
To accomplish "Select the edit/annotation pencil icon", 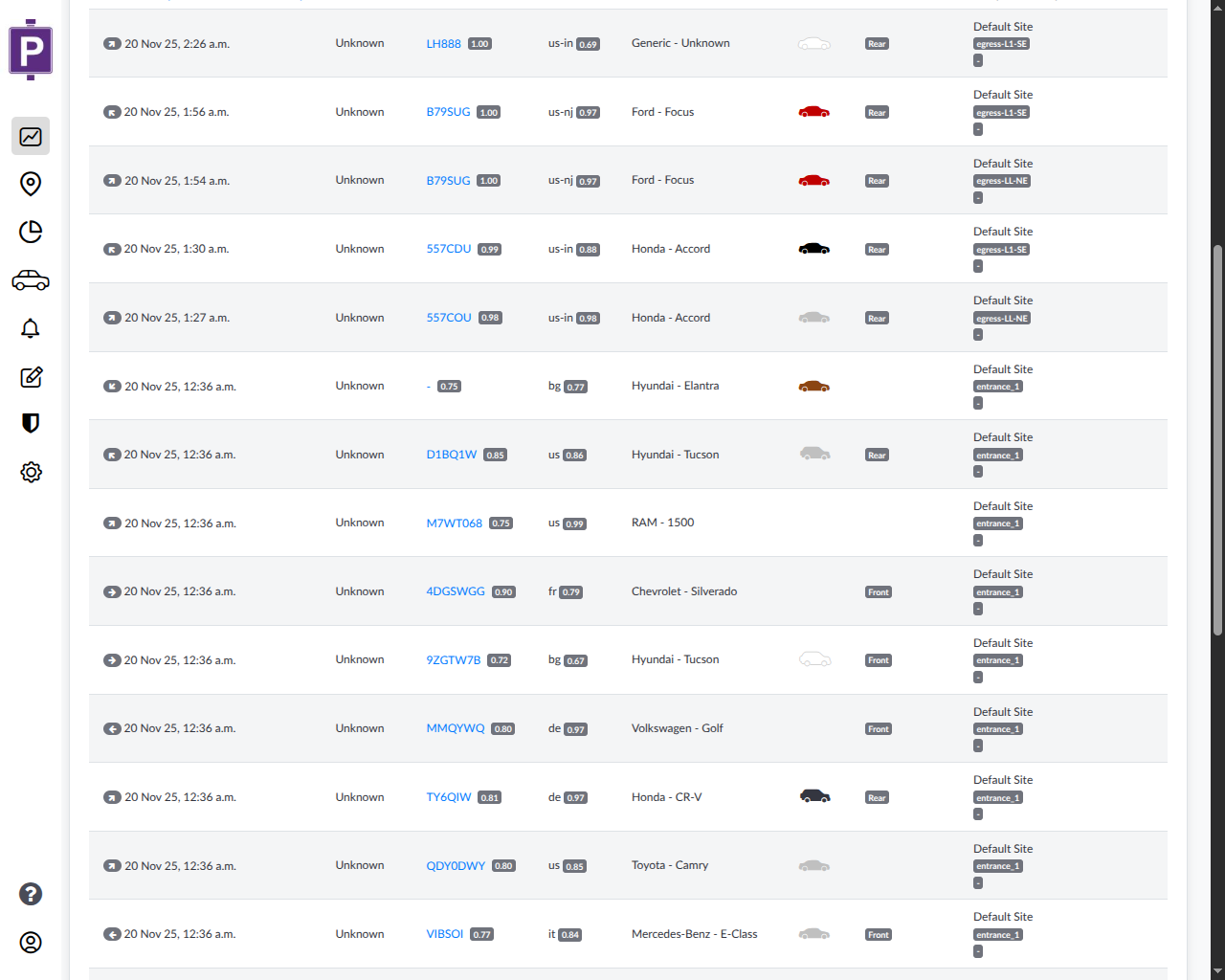I will click(x=30, y=376).
